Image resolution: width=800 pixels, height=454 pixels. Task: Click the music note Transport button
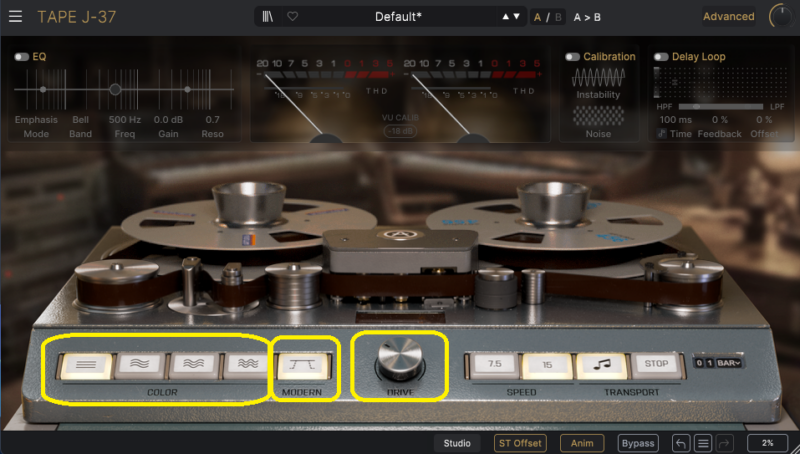coord(601,364)
